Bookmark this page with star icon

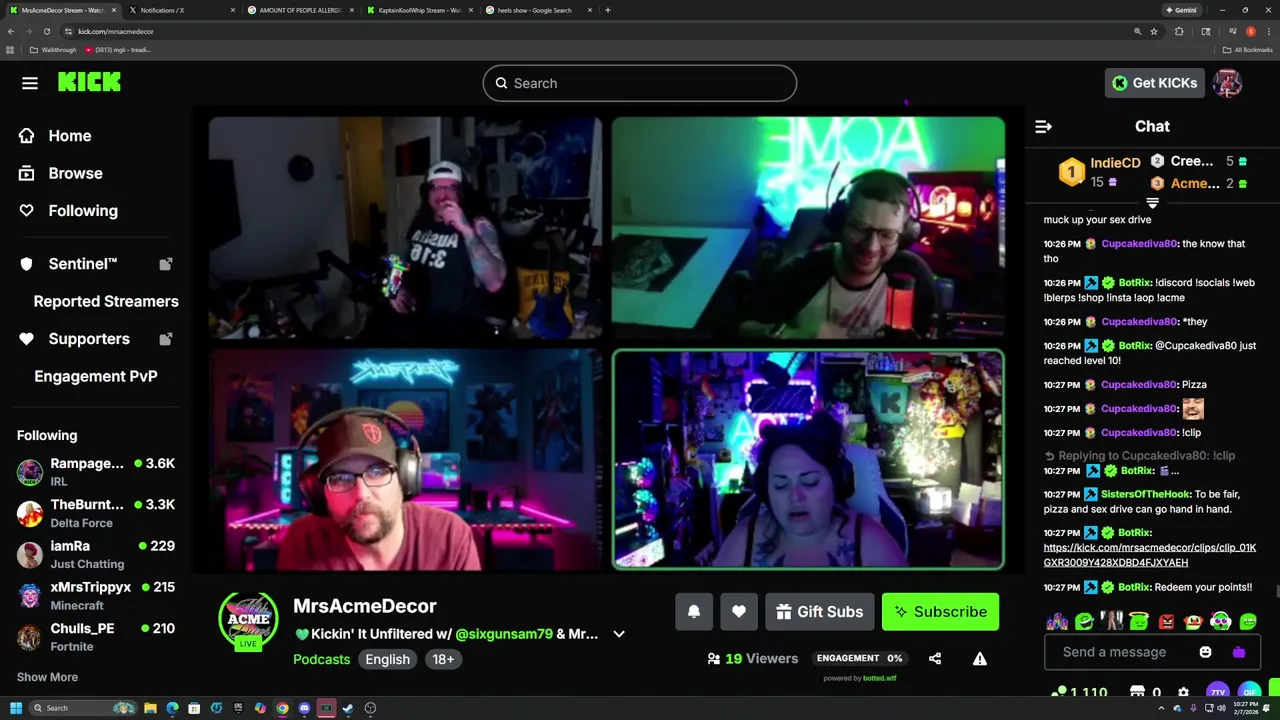coord(1154,31)
